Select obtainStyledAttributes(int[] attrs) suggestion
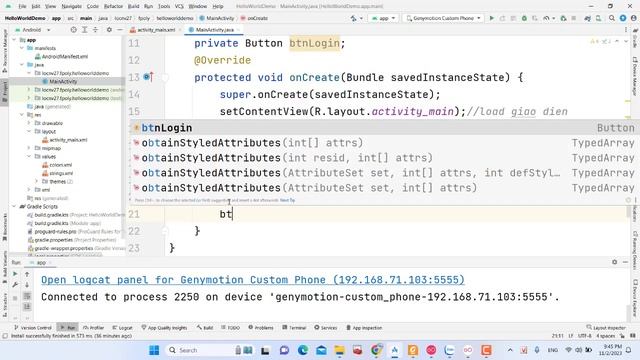640x360 pixels. tap(383, 143)
